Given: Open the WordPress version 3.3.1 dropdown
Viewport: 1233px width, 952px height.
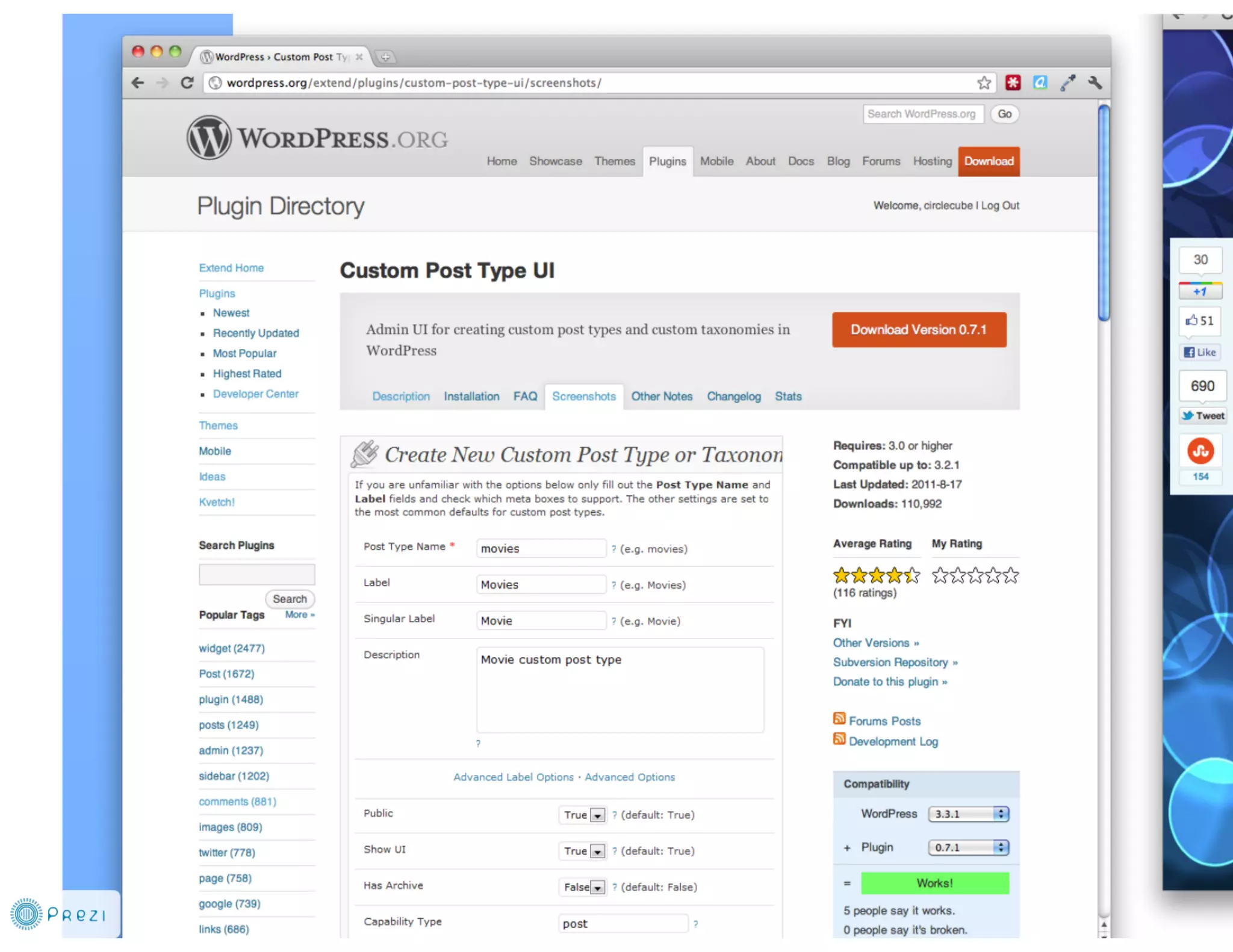Looking at the screenshot, I should tap(969, 814).
